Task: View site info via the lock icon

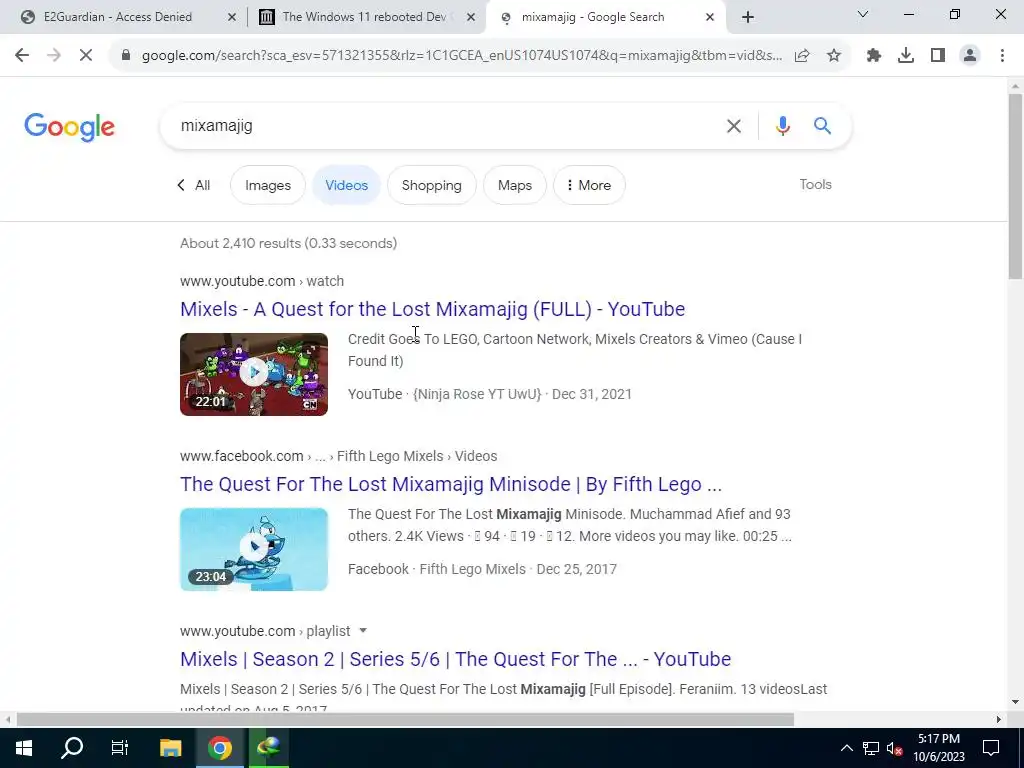Action: (126, 56)
